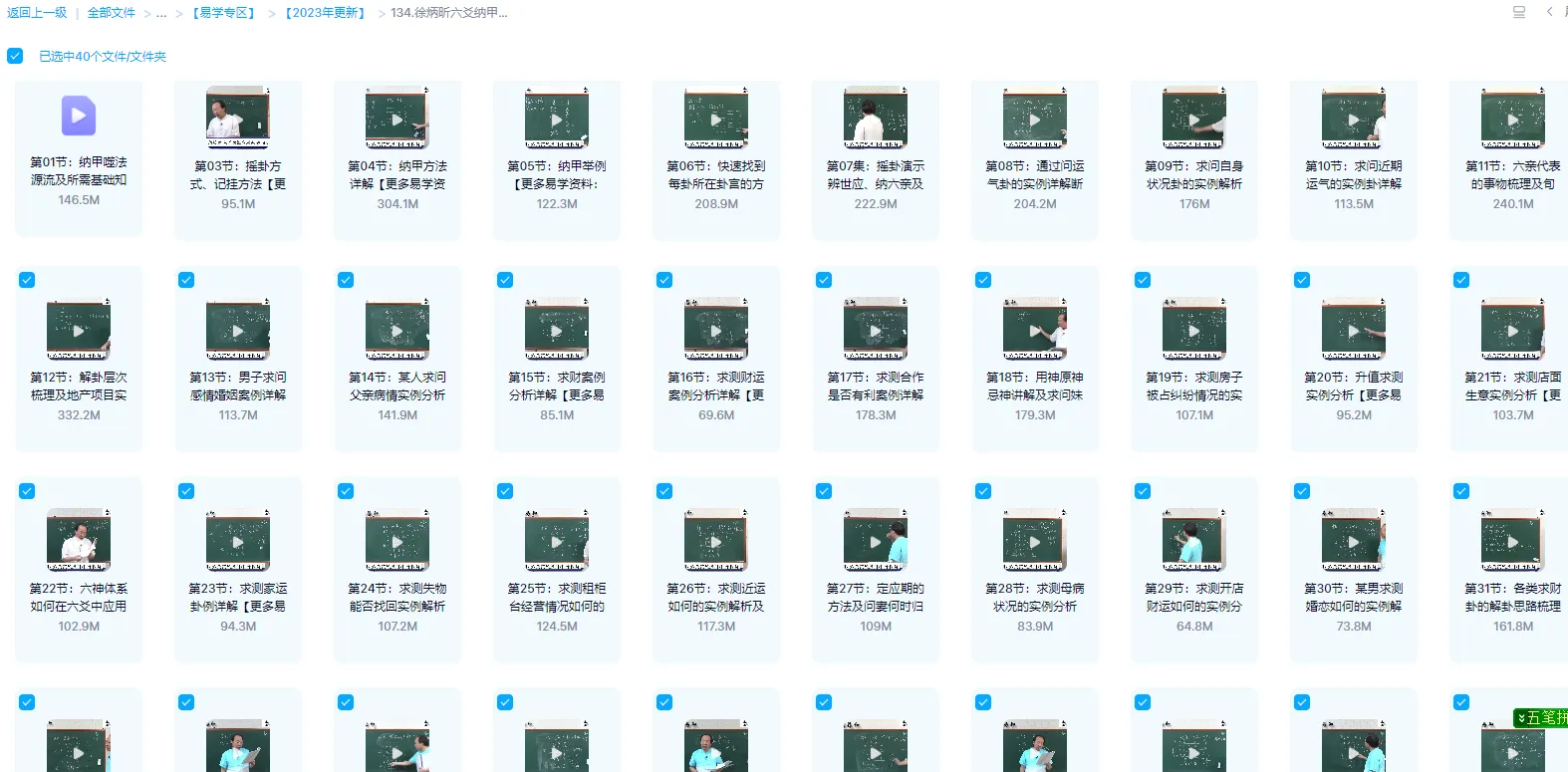The image size is (1568, 772).
Task: Click the 146.5M file size text
Action: [x=79, y=200]
